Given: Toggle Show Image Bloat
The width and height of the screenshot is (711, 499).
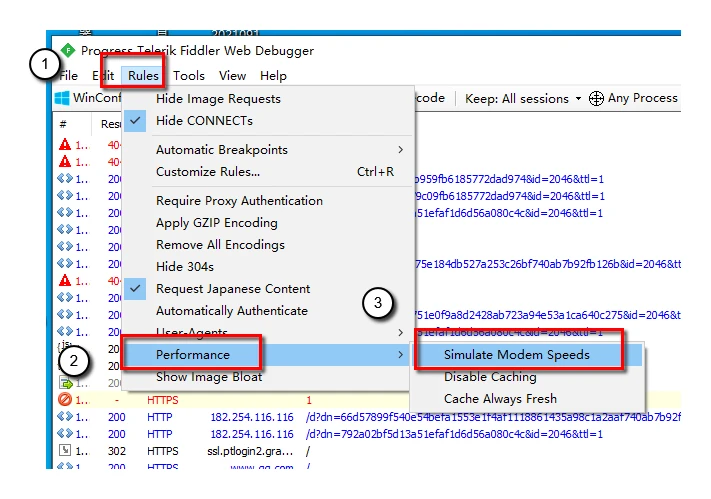Looking at the screenshot, I should [268, 377].
